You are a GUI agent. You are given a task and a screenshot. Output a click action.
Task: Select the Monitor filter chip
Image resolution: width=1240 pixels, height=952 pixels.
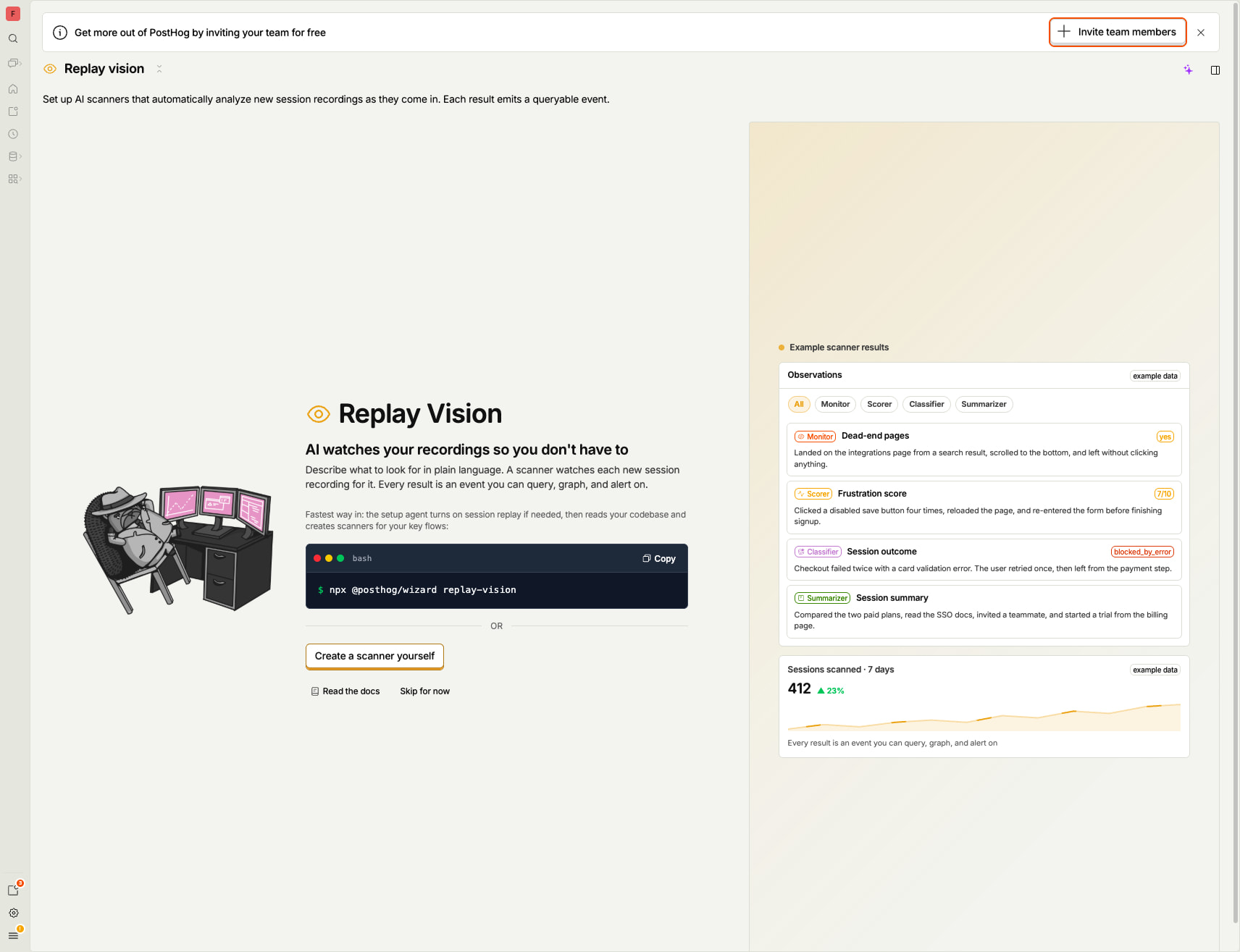(x=835, y=404)
